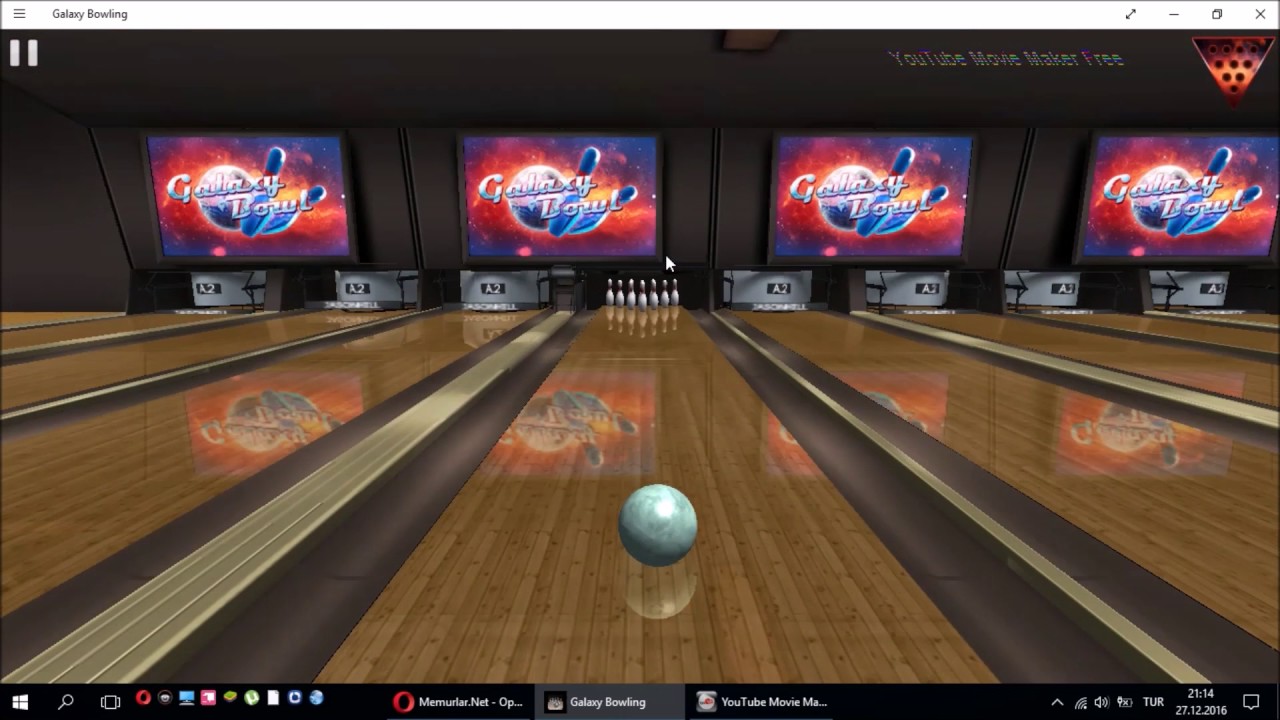The image size is (1280, 720).
Task: Open the white document pinned icon
Action: (273, 698)
